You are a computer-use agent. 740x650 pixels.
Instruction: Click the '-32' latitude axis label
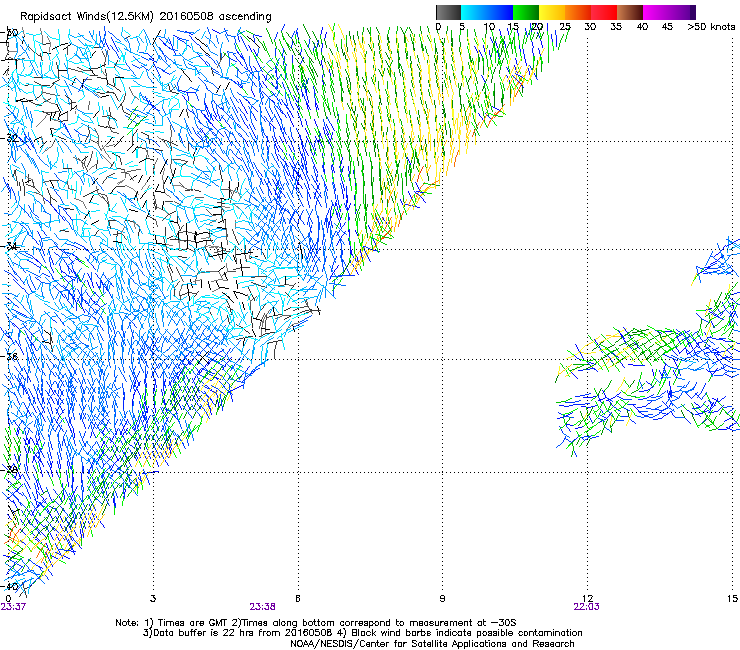[x=9, y=138]
